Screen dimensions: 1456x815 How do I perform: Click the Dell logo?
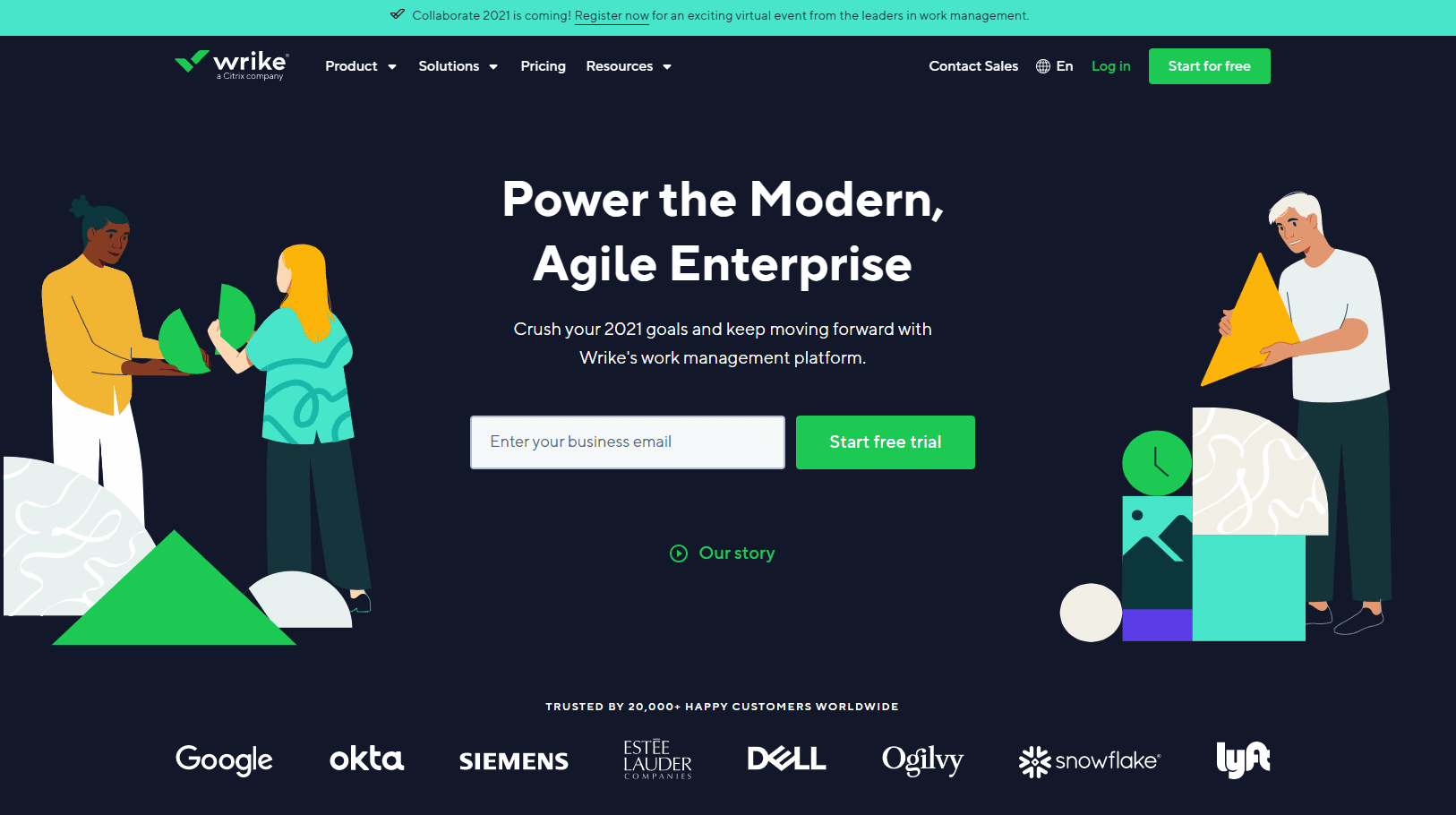tap(786, 759)
